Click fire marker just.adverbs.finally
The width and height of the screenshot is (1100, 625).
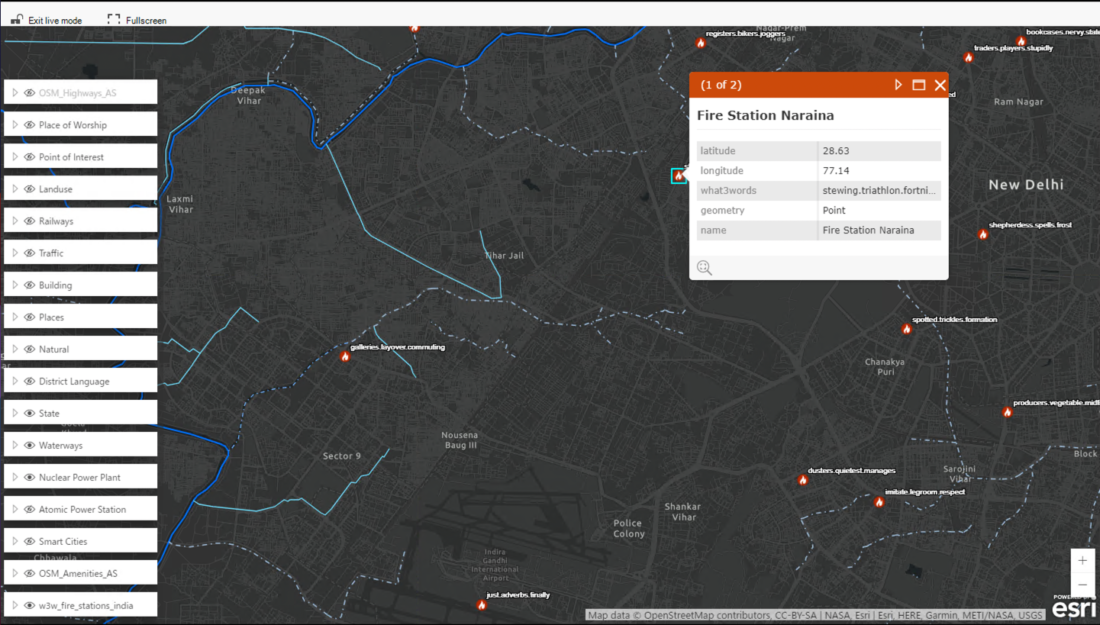point(481,605)
